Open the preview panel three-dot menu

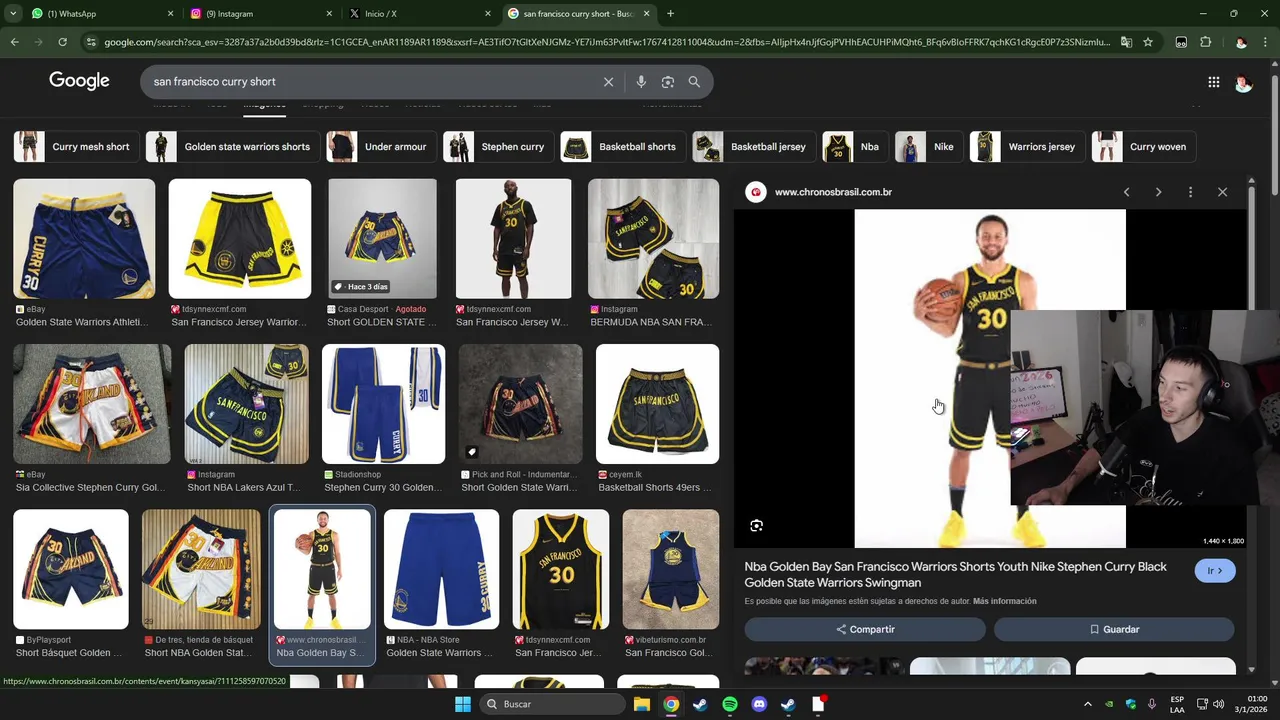pos(1190,192)
